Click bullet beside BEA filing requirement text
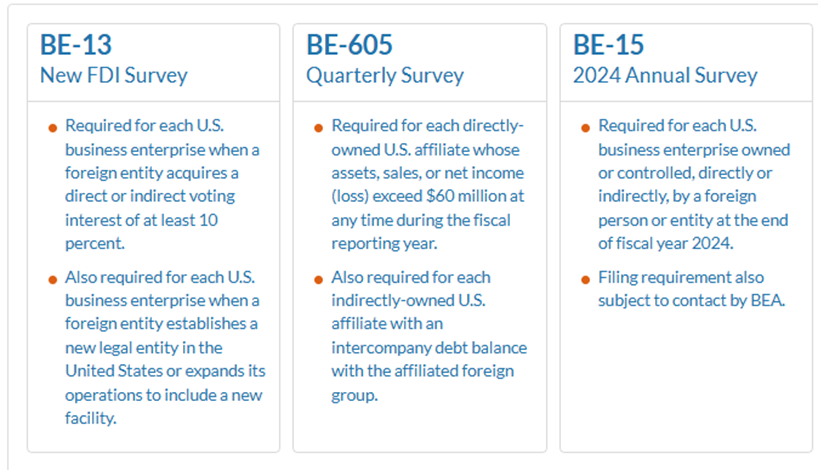 585,279
